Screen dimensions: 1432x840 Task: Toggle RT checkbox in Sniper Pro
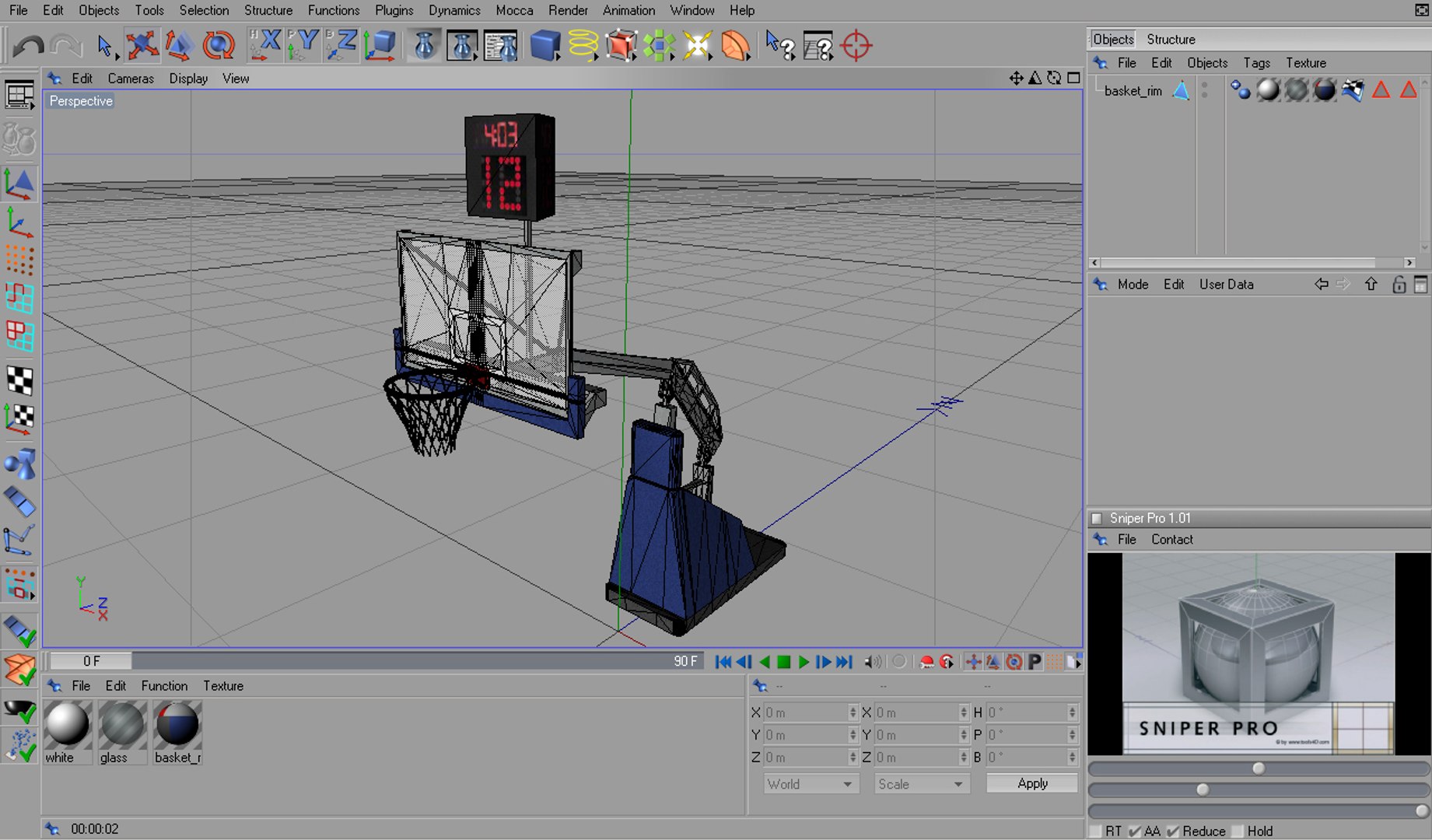(x=1096, y=831)
